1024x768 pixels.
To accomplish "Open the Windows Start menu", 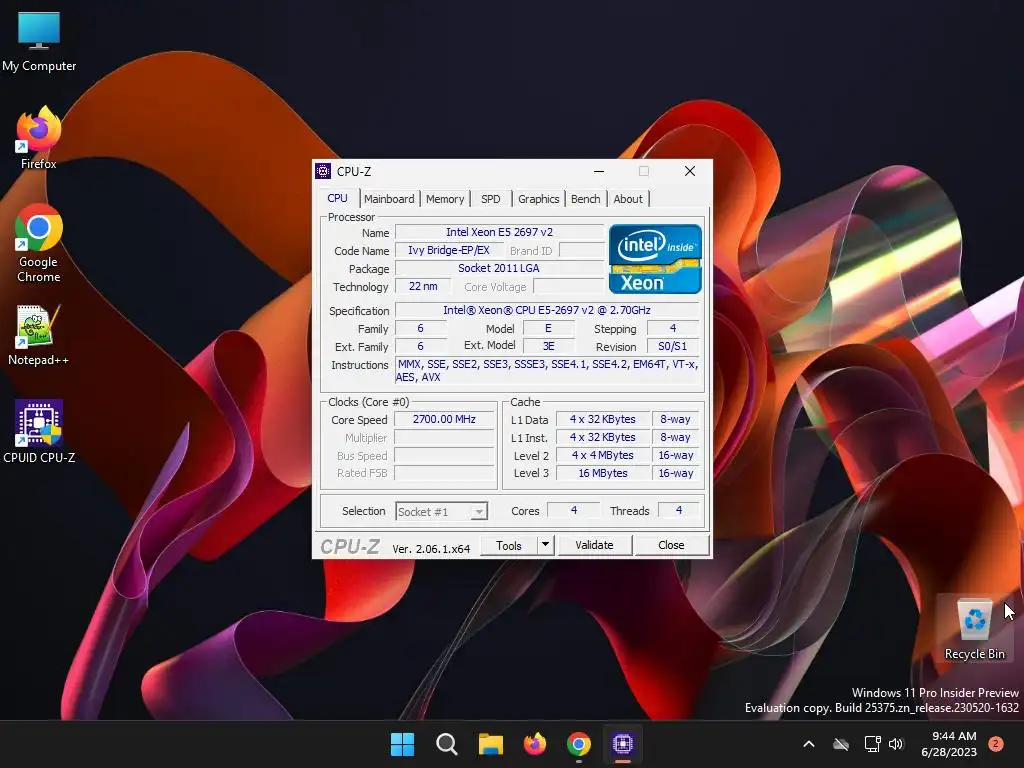I will point(402,744).
